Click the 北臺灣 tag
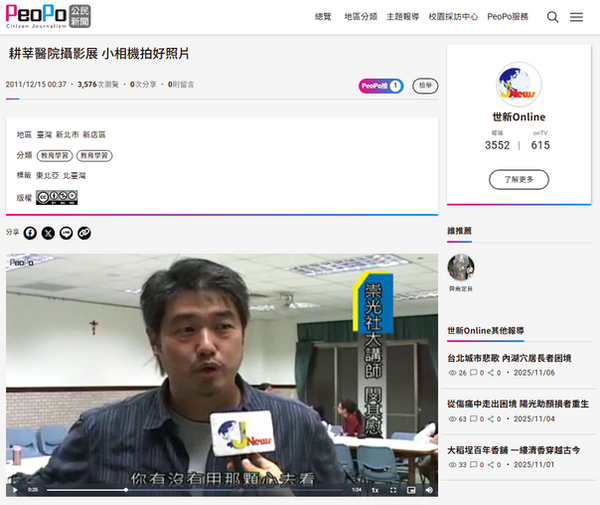600x505 pixels. [x=74, y=176]
